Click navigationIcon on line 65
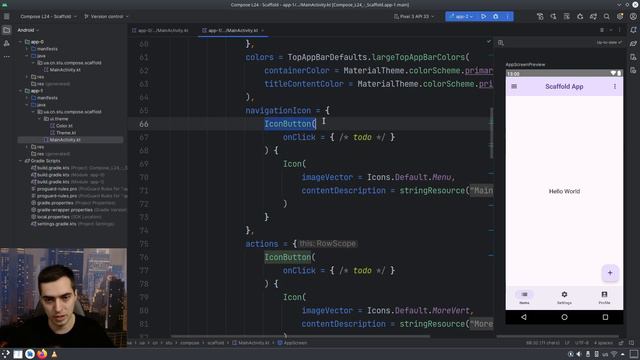640x360 pixels. pos(278,110)
